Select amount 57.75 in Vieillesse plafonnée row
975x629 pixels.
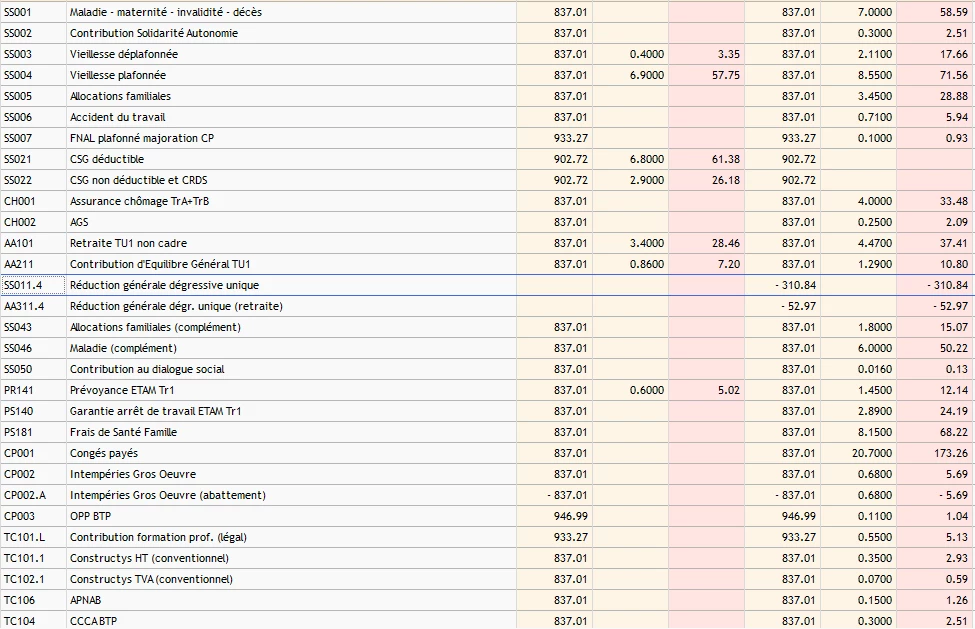pyautogui.click(x=726, y=75)
